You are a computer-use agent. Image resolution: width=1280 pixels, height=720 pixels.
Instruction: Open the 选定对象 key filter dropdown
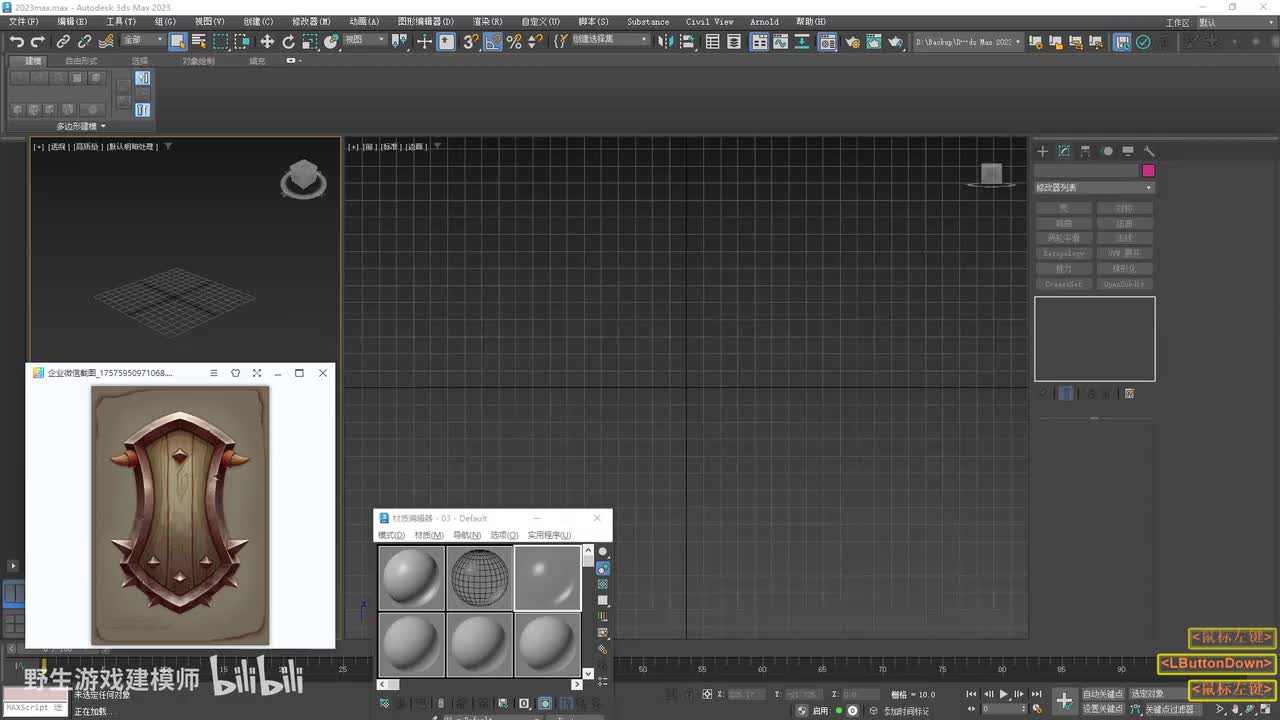pos(1158,694)
